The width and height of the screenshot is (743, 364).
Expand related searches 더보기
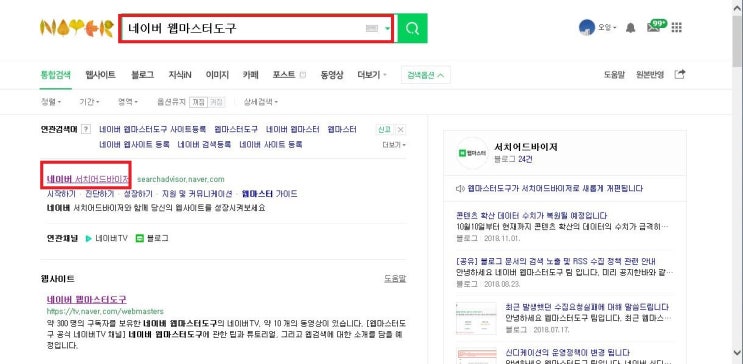[394, 145]
